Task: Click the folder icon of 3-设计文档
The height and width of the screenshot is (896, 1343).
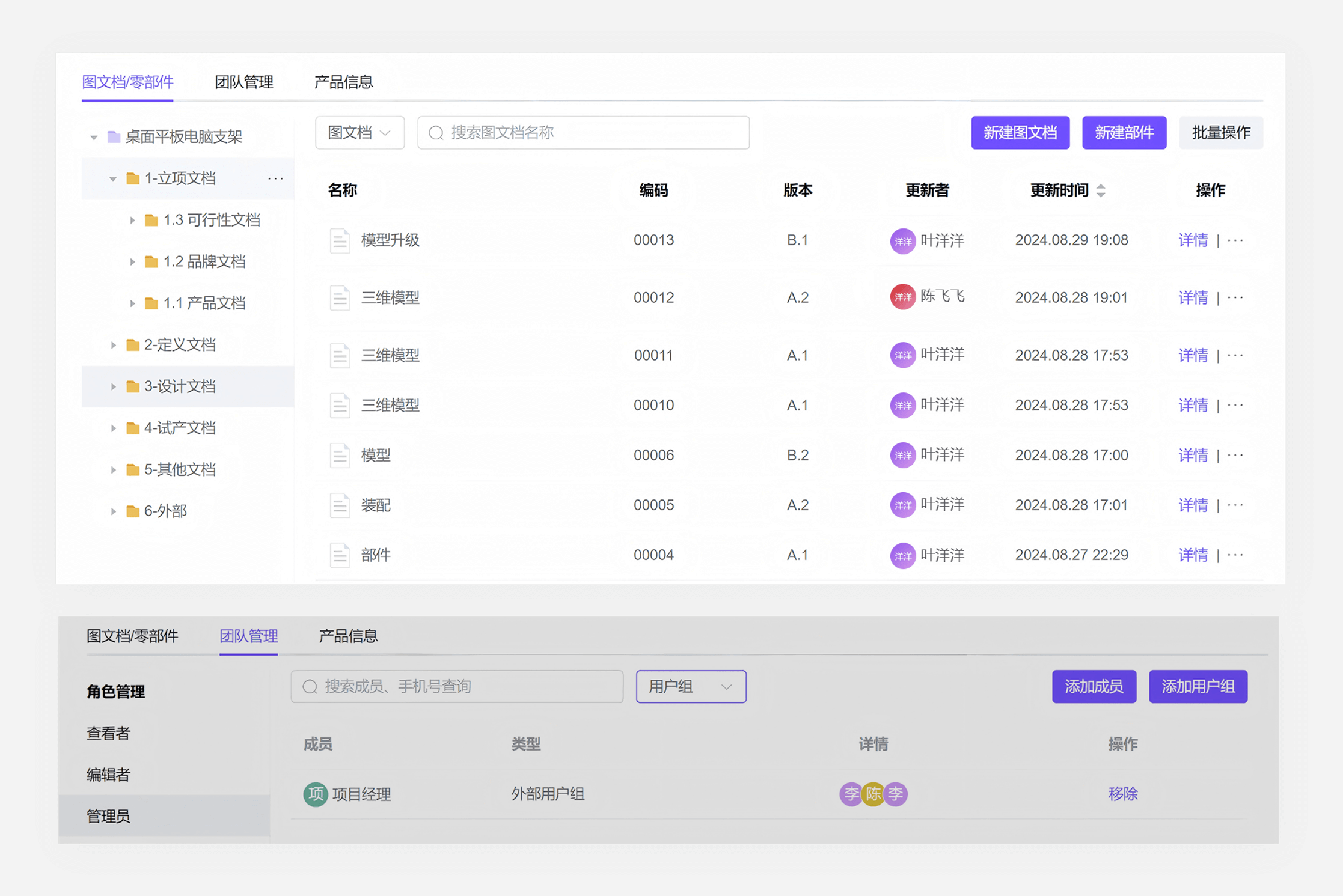Action: tap(132, 386)
